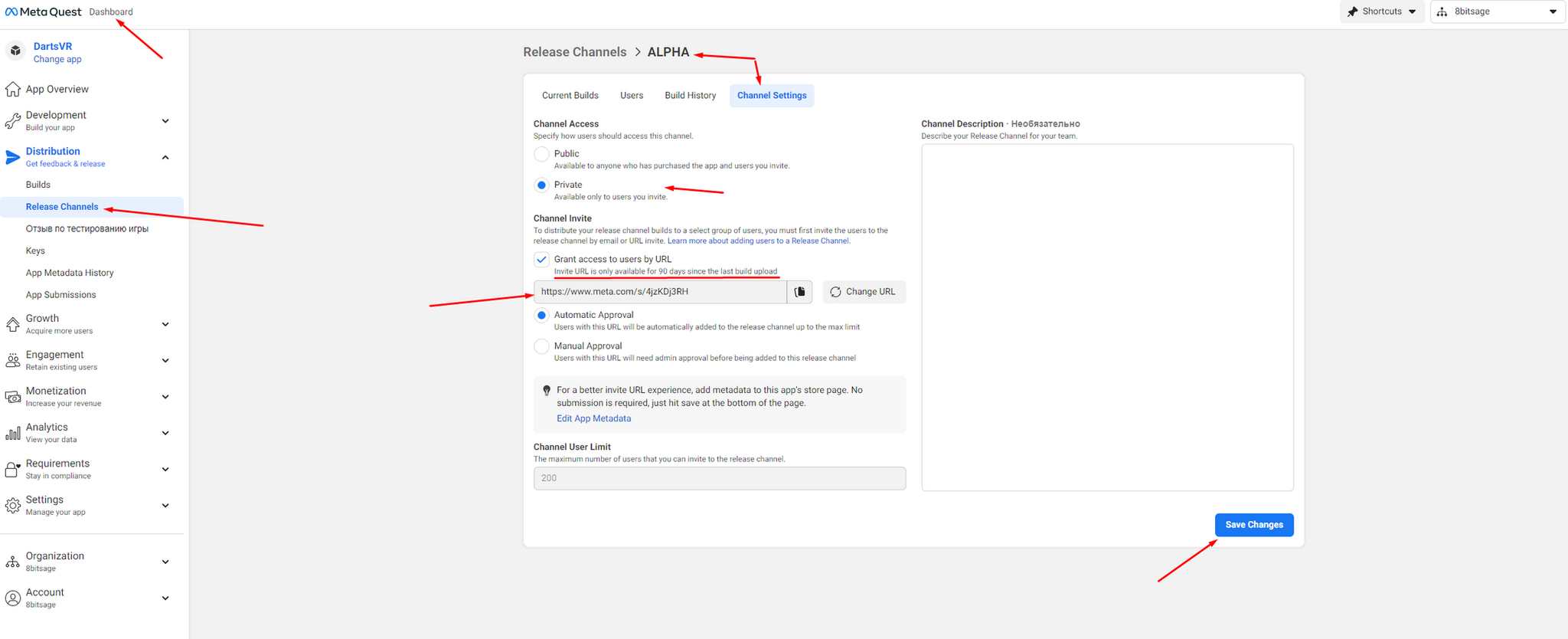Image resolution: width=1568 pixels, height=639 pixels.
Task: Click the App Overview home icon
Action: pyautogui.click(x=13, y=90)
